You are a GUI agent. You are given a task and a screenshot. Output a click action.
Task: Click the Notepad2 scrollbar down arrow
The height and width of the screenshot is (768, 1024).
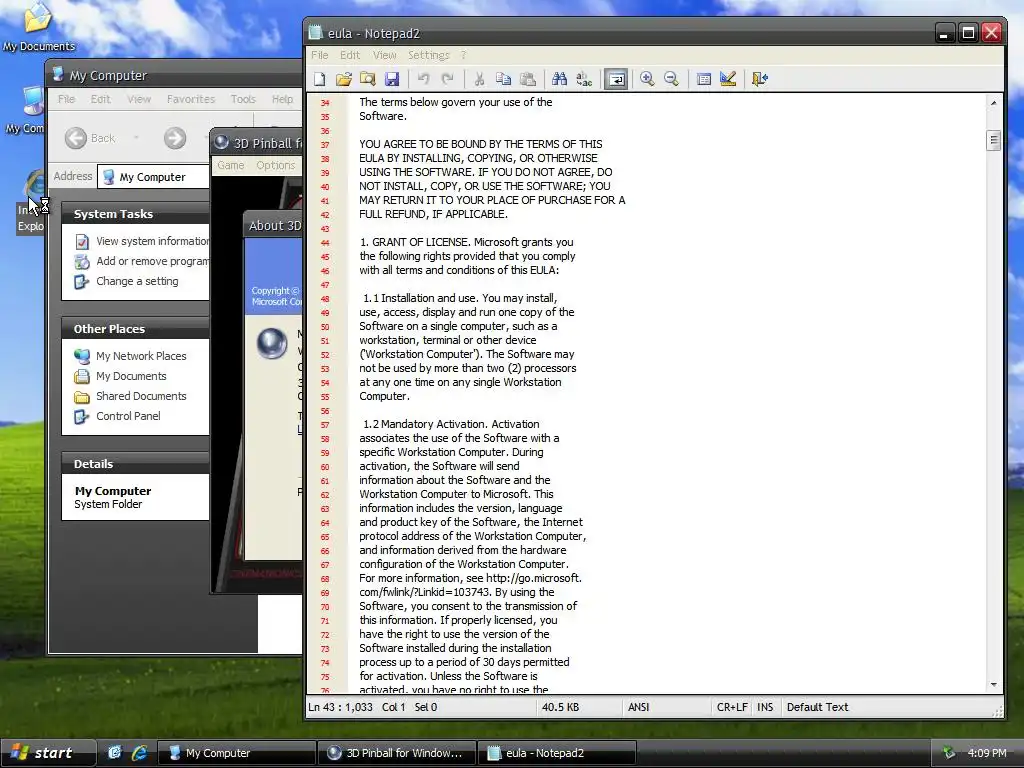coord(993,684)
